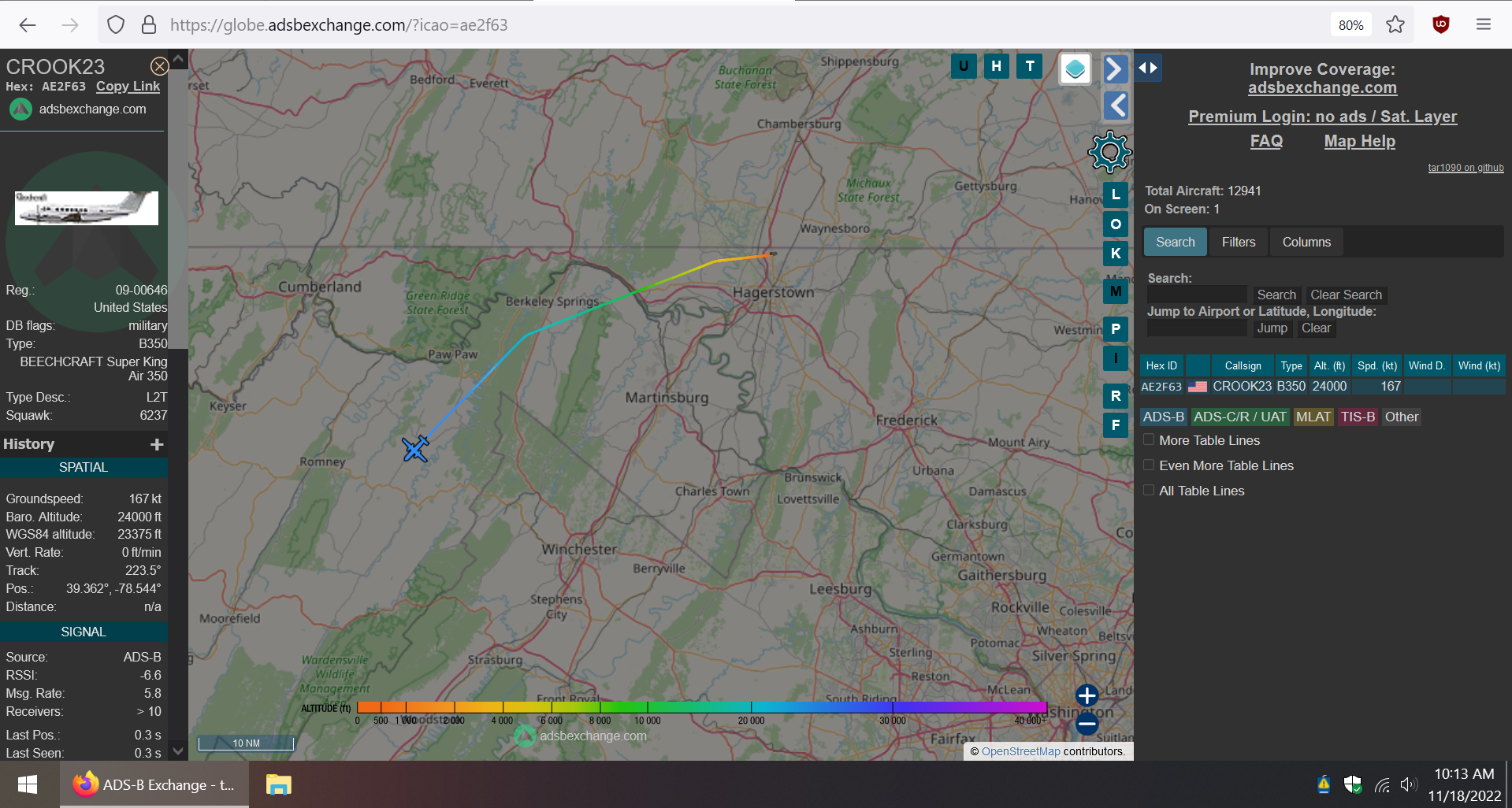Viewport: 1512px width, 808px height.
Task: Focus the Search text field
Action: coord(1197,295)
